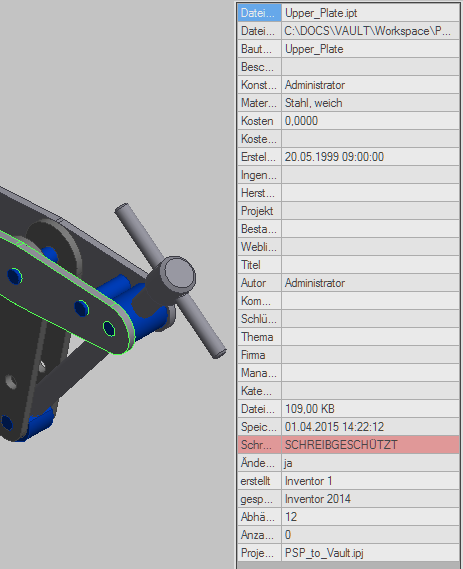Click the Kosten value 0,0000

pos(370,121)
